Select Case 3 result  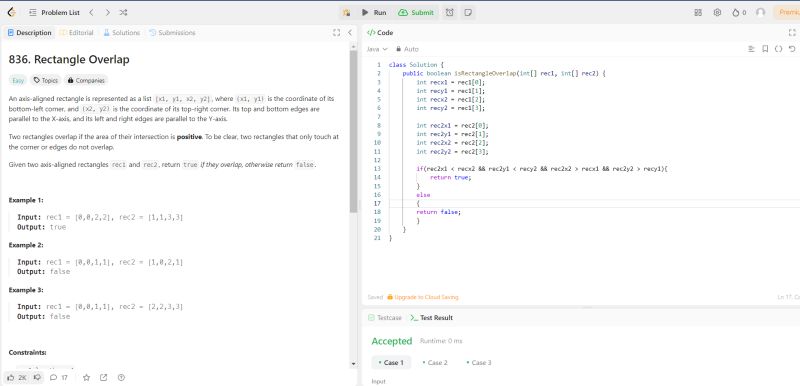coord(479,363)
